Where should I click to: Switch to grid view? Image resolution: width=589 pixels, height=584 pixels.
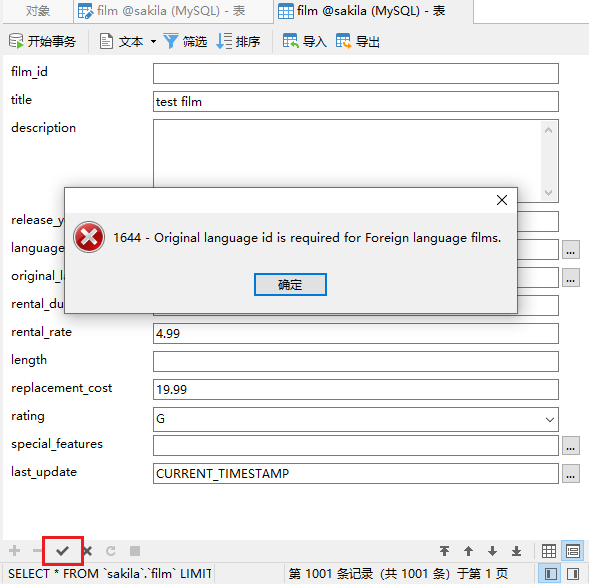pos(549,551)
